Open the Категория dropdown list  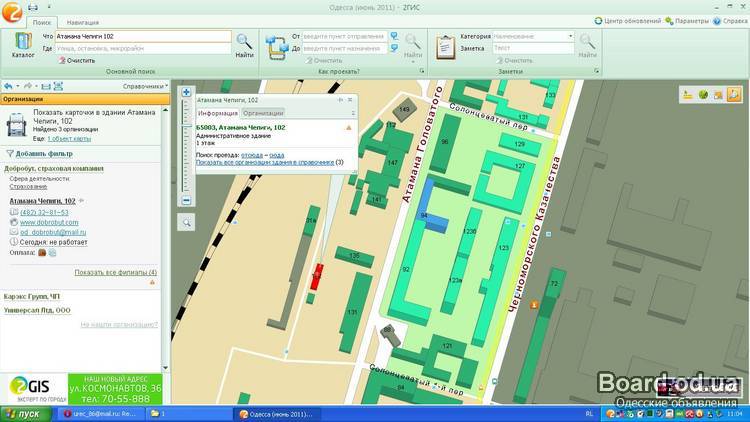570,36
